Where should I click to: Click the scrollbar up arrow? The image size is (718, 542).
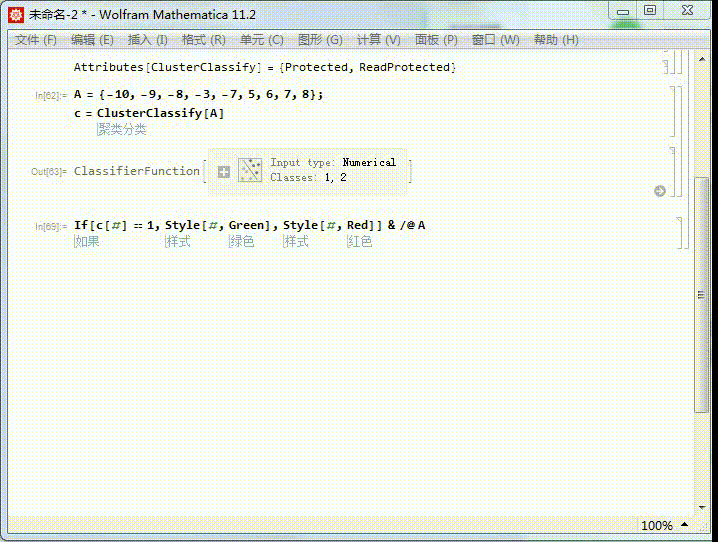pyautogui.click(x=702, y=59)
